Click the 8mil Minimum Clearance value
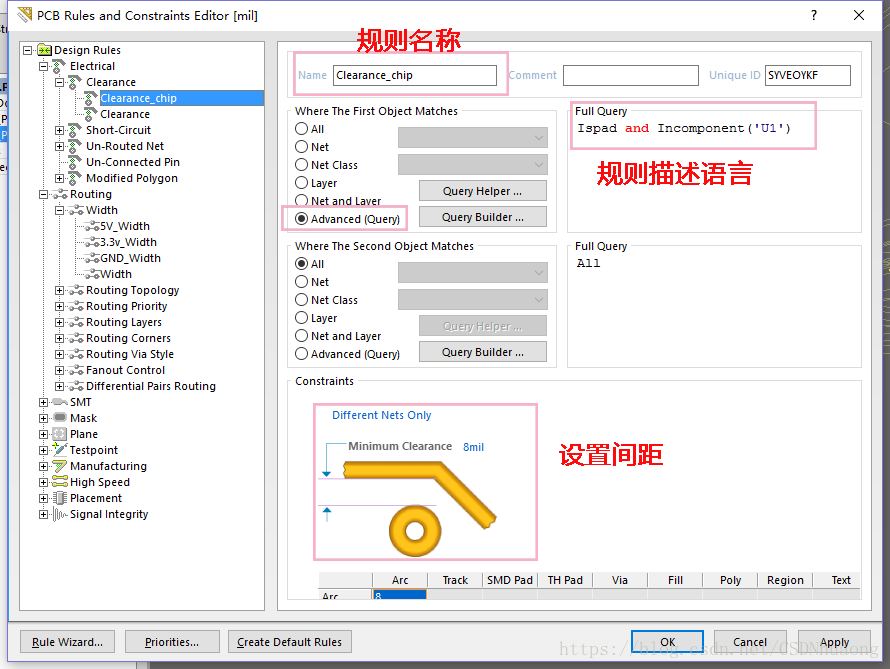 [x=473, y=447]
